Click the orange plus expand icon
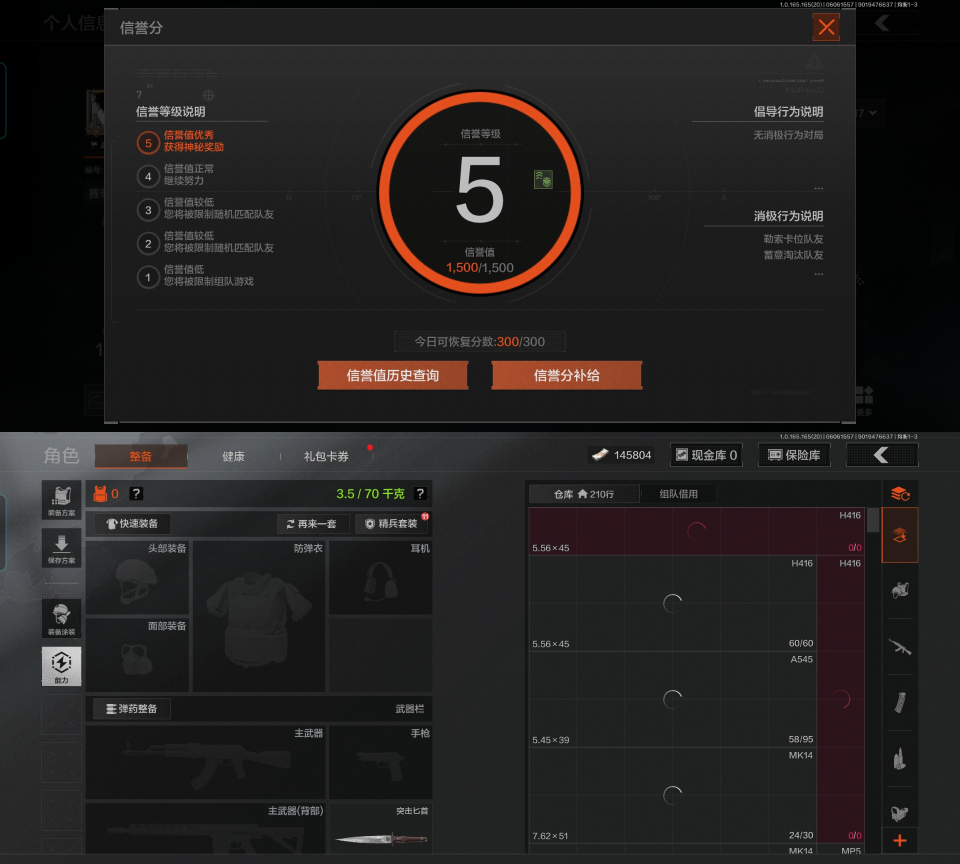960x864 pixels. click(x=899, y=841)
